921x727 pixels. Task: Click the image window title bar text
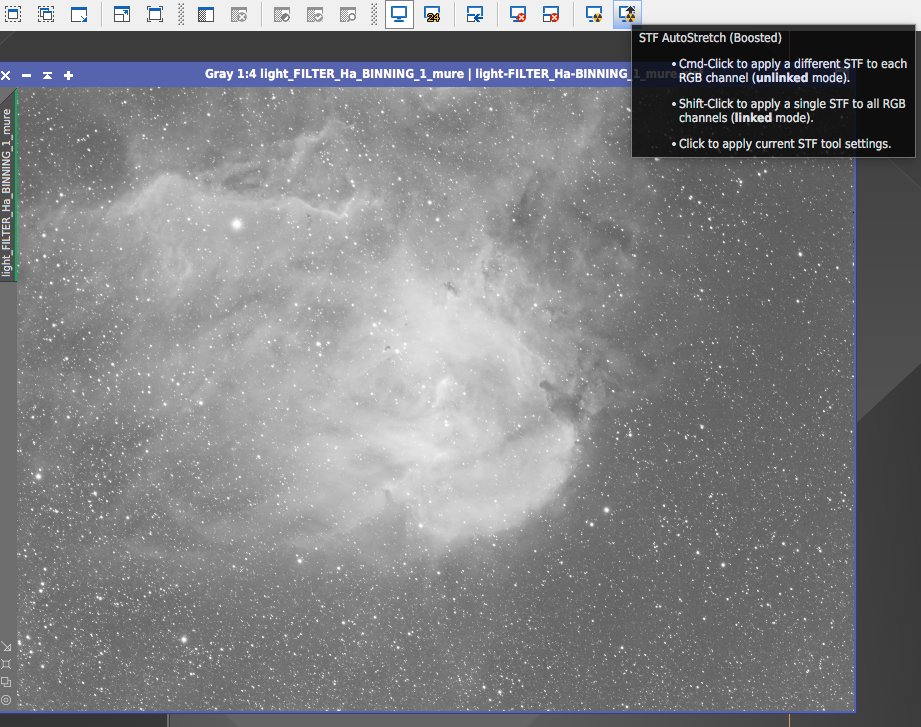(439, 74)
